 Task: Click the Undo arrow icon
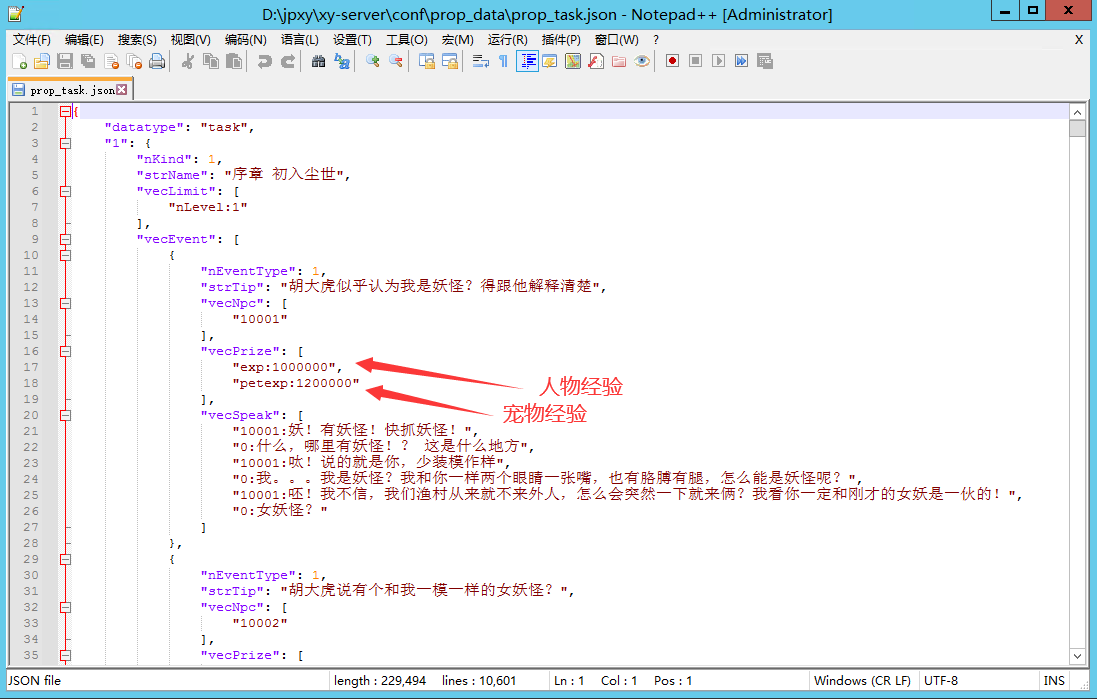point(264,62)
